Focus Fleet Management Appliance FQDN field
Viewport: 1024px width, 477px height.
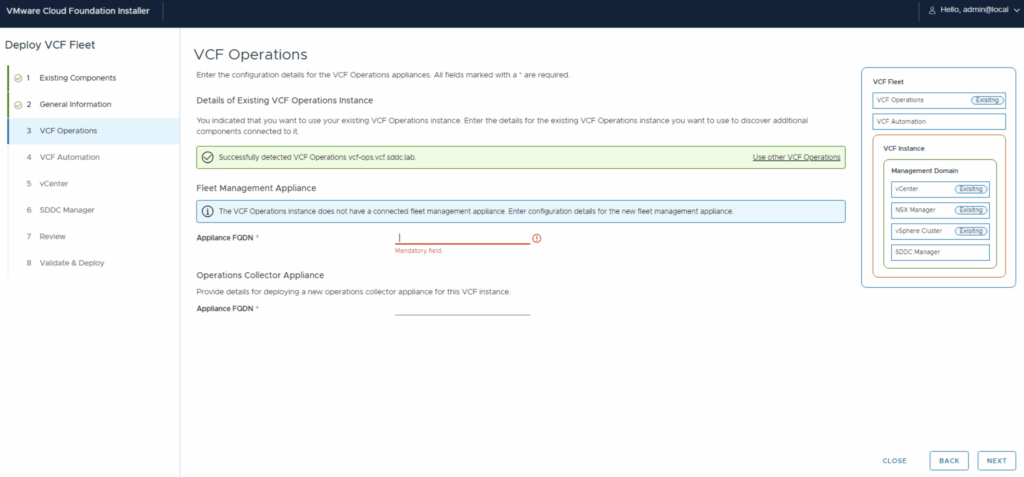click(x=462, y=237)
